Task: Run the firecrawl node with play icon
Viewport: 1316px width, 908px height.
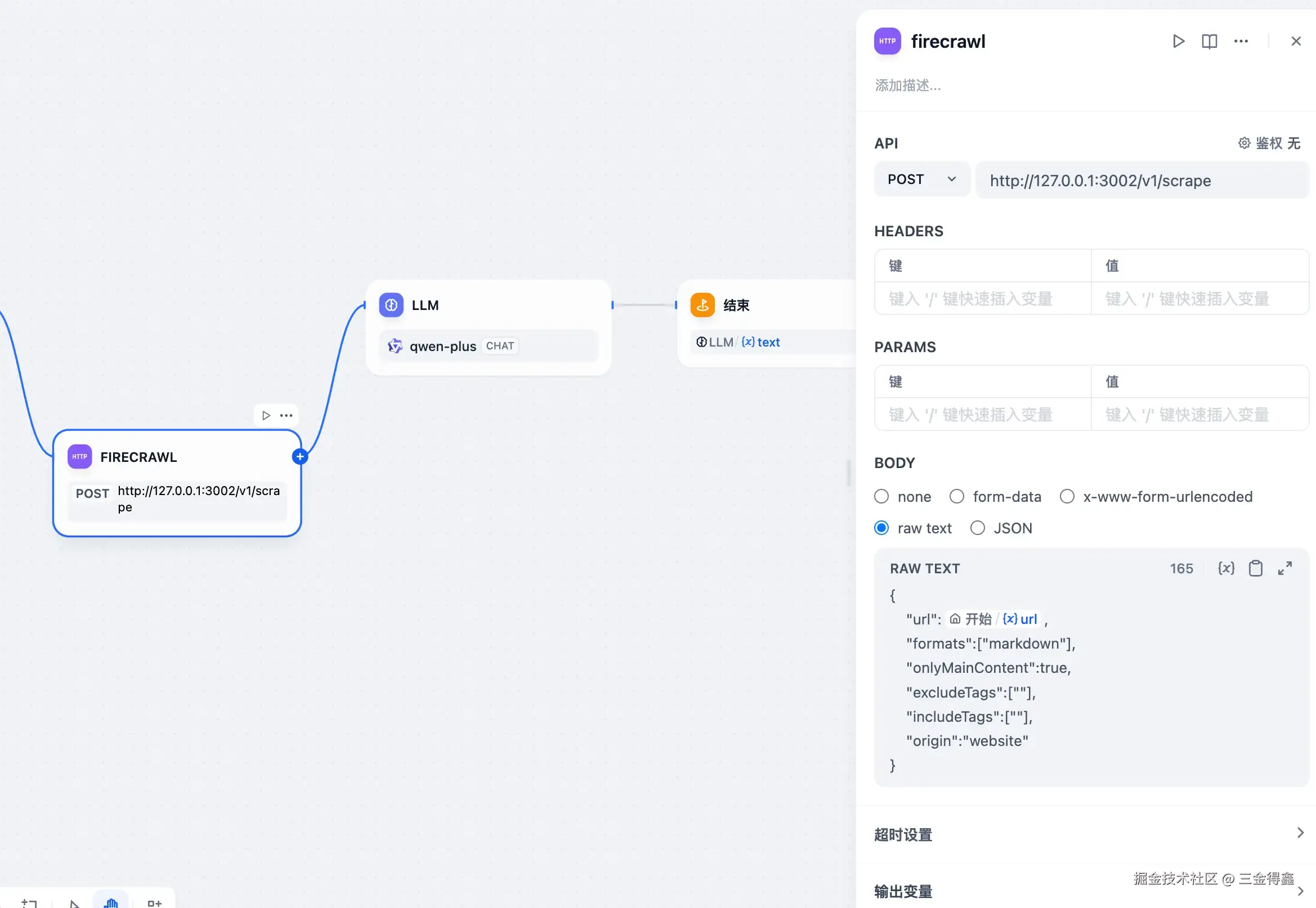Action: click(1178, 41)
